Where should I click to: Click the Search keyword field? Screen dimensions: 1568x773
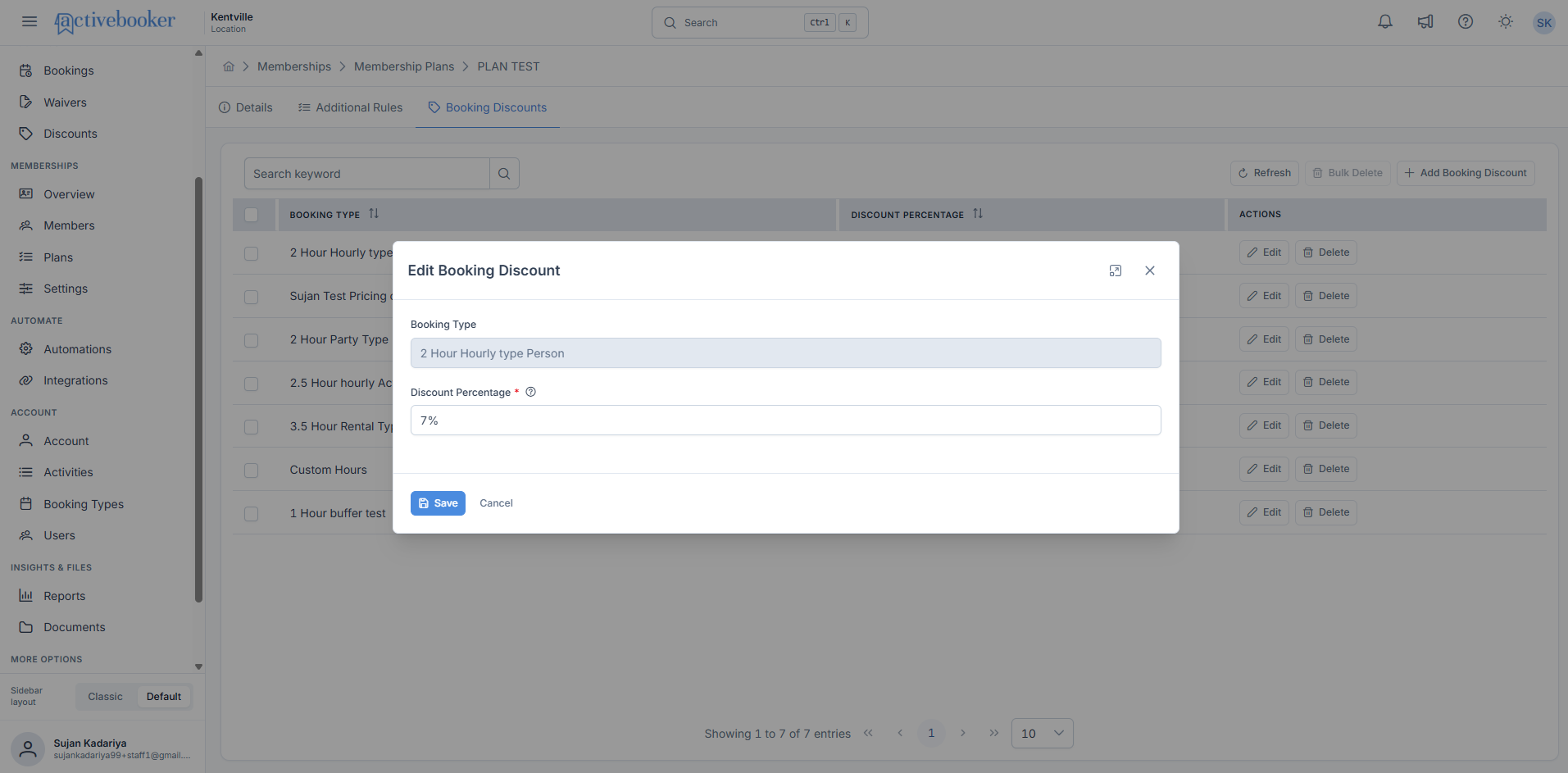[367, 174]
